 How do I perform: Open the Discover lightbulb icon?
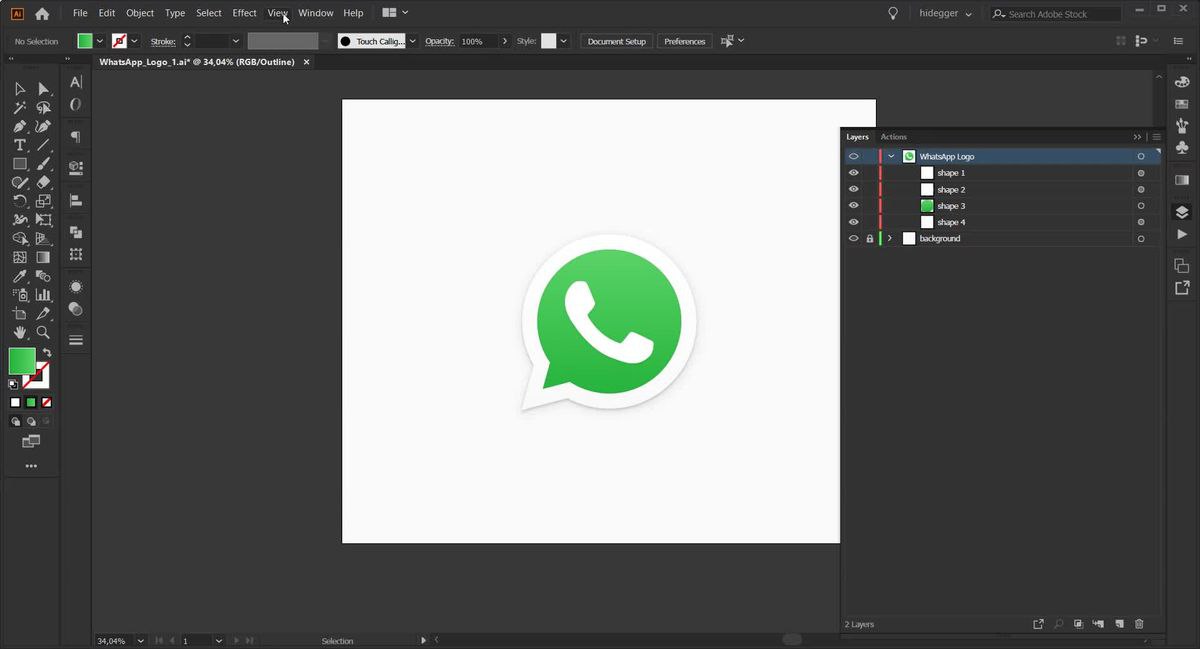(893, 14)
